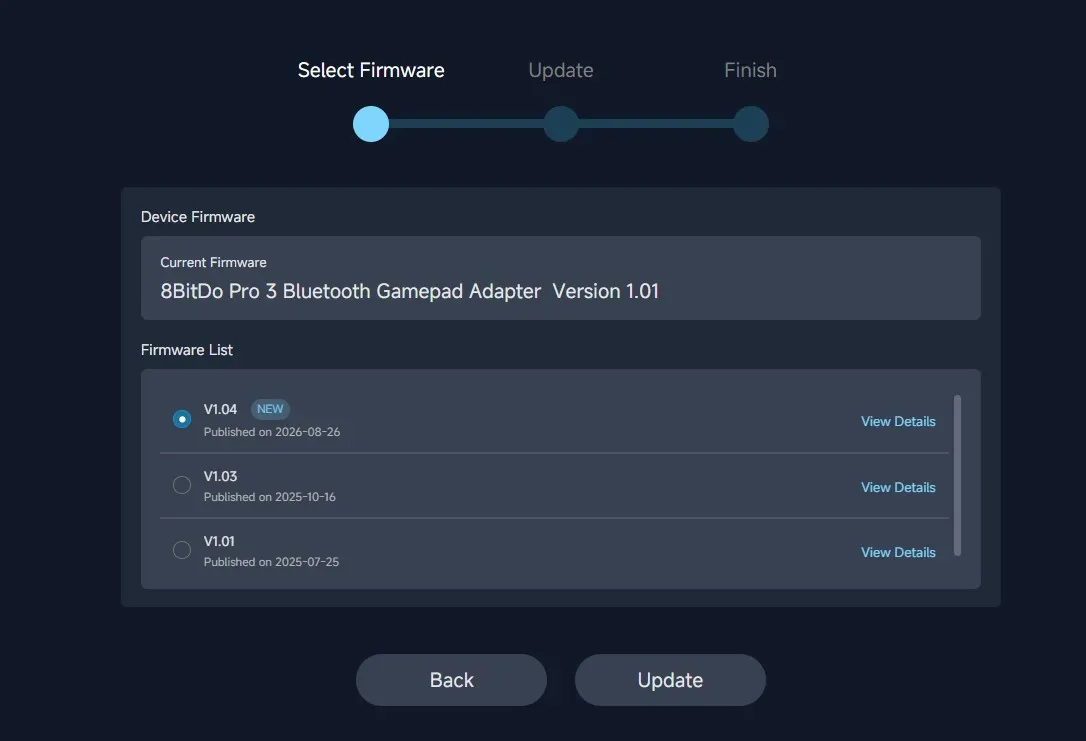The width and height of the screenshot is (1086, 741).
Task: Click the NEW badge beside V1.04
Action: point(269,409)
